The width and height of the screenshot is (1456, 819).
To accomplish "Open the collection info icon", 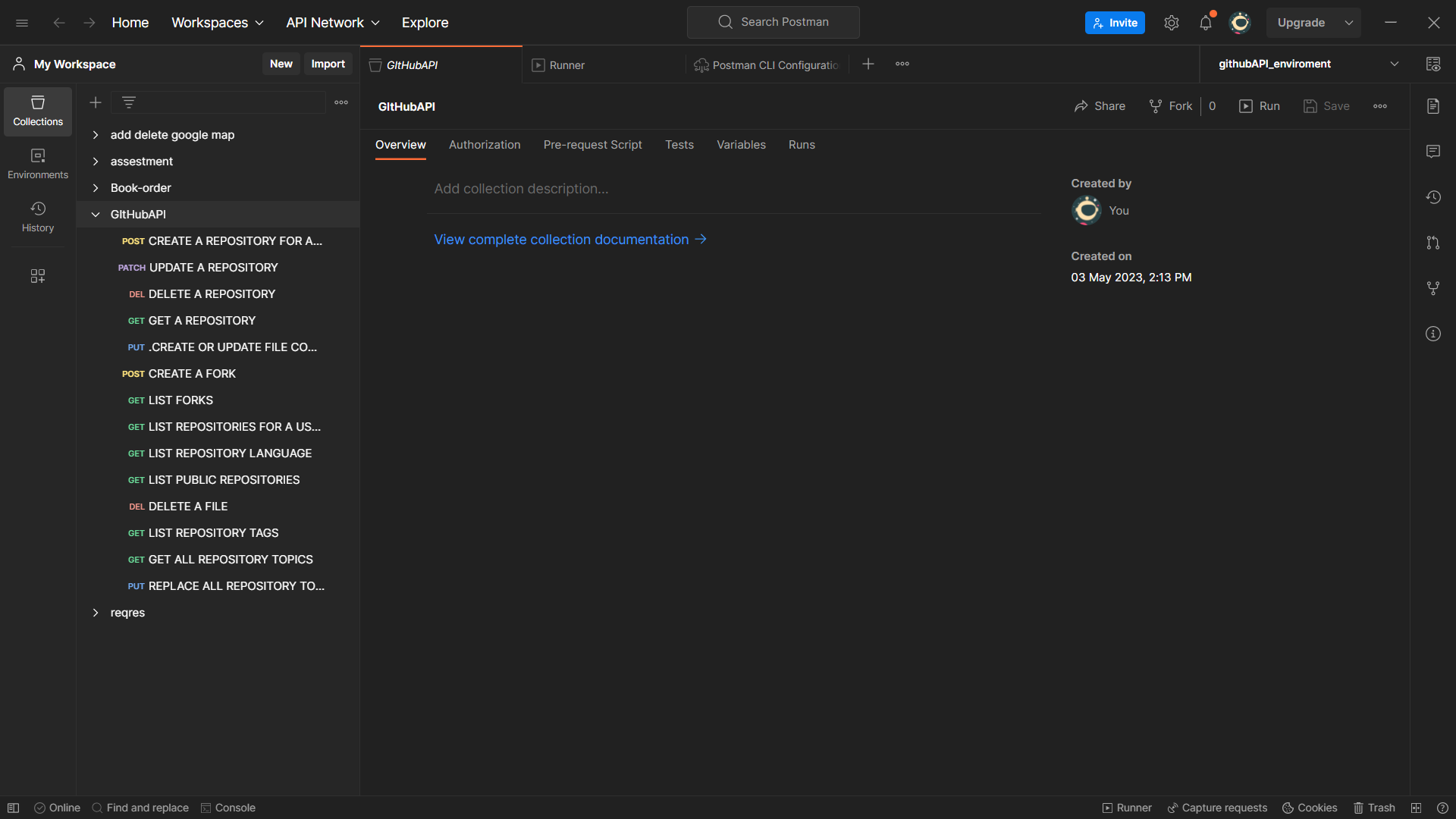I will (x=1433, y=334).
